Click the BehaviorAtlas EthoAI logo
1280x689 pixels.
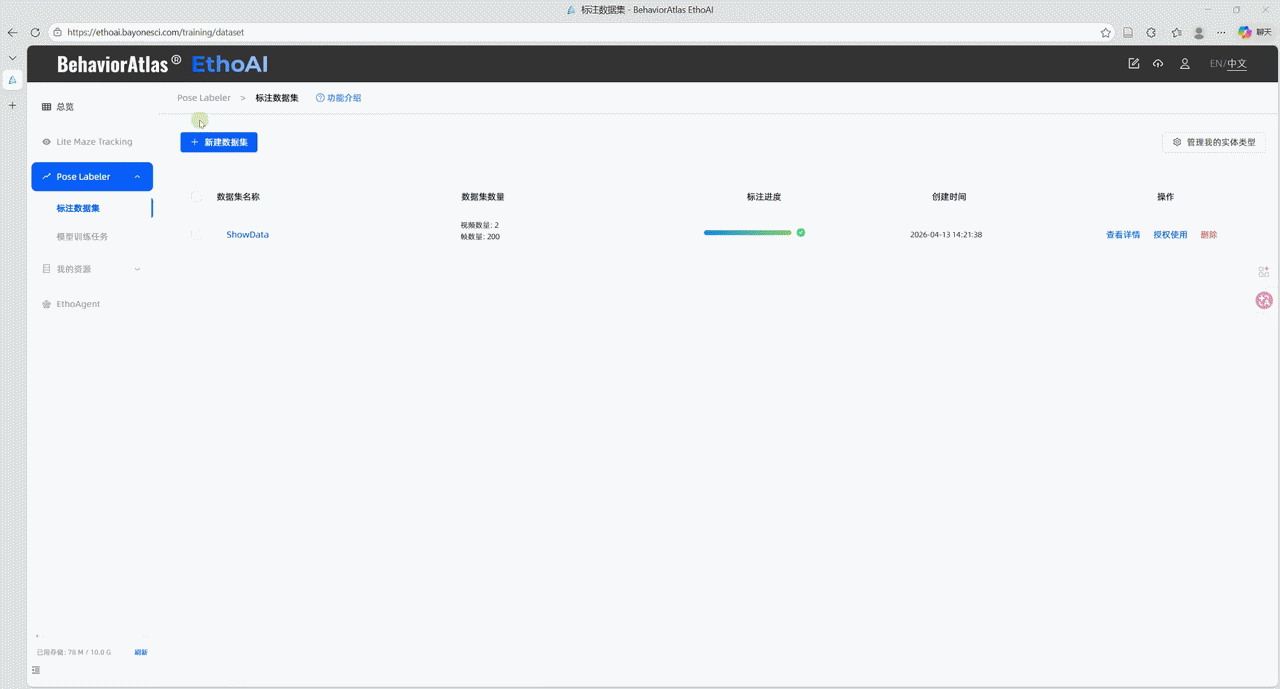click(162, 64)
